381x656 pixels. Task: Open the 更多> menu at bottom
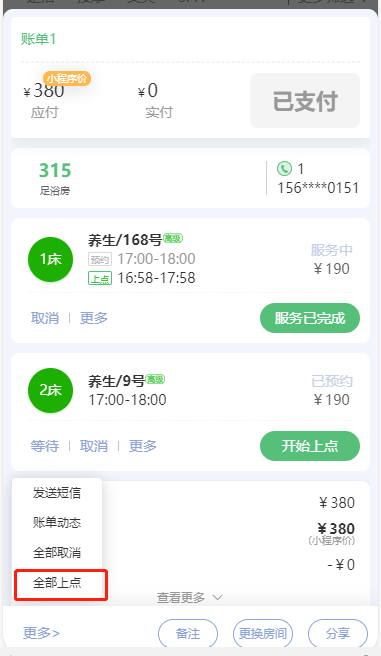point(41,633)
